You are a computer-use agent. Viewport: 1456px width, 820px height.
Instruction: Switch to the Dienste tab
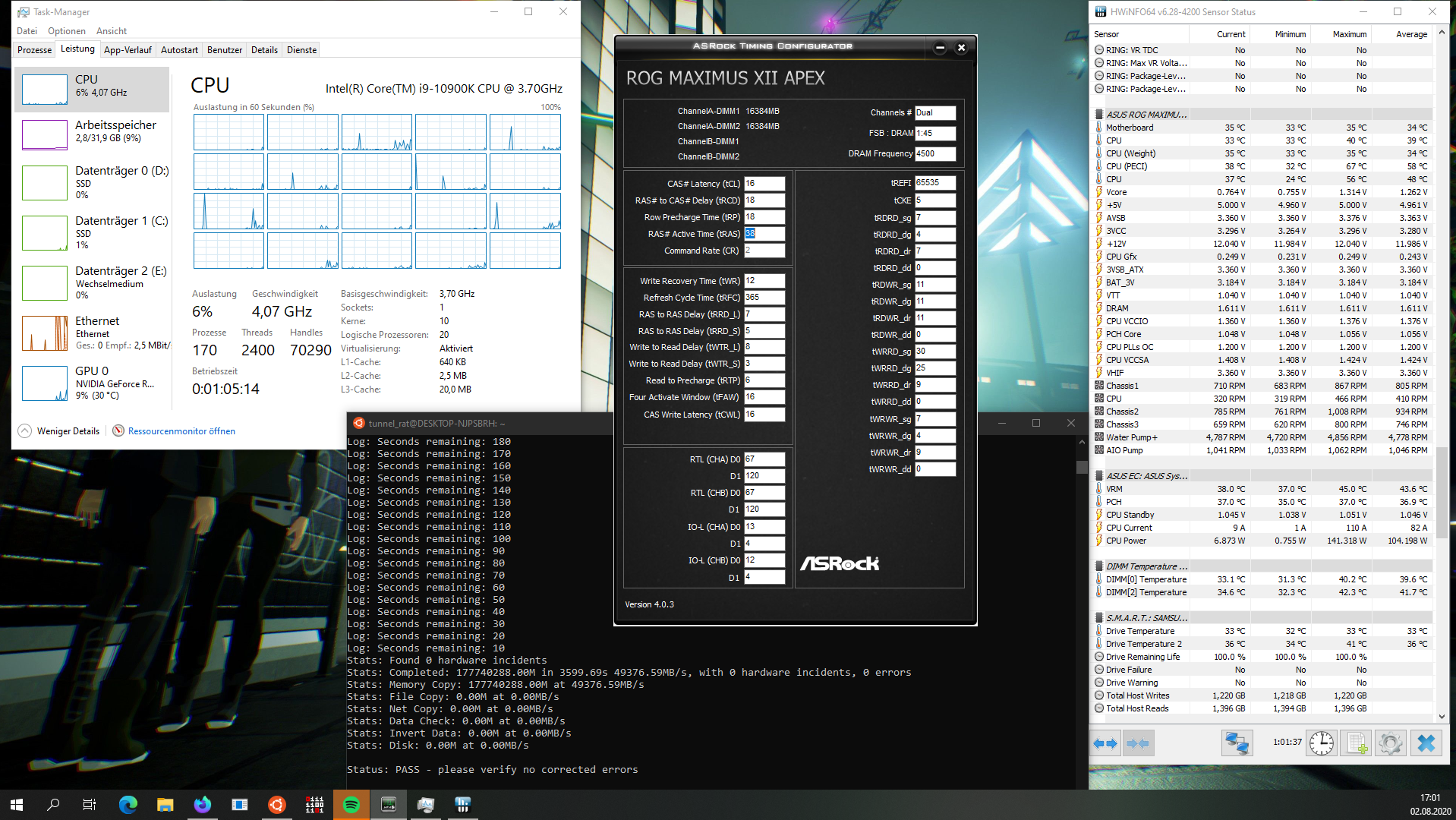click(301, 50)
